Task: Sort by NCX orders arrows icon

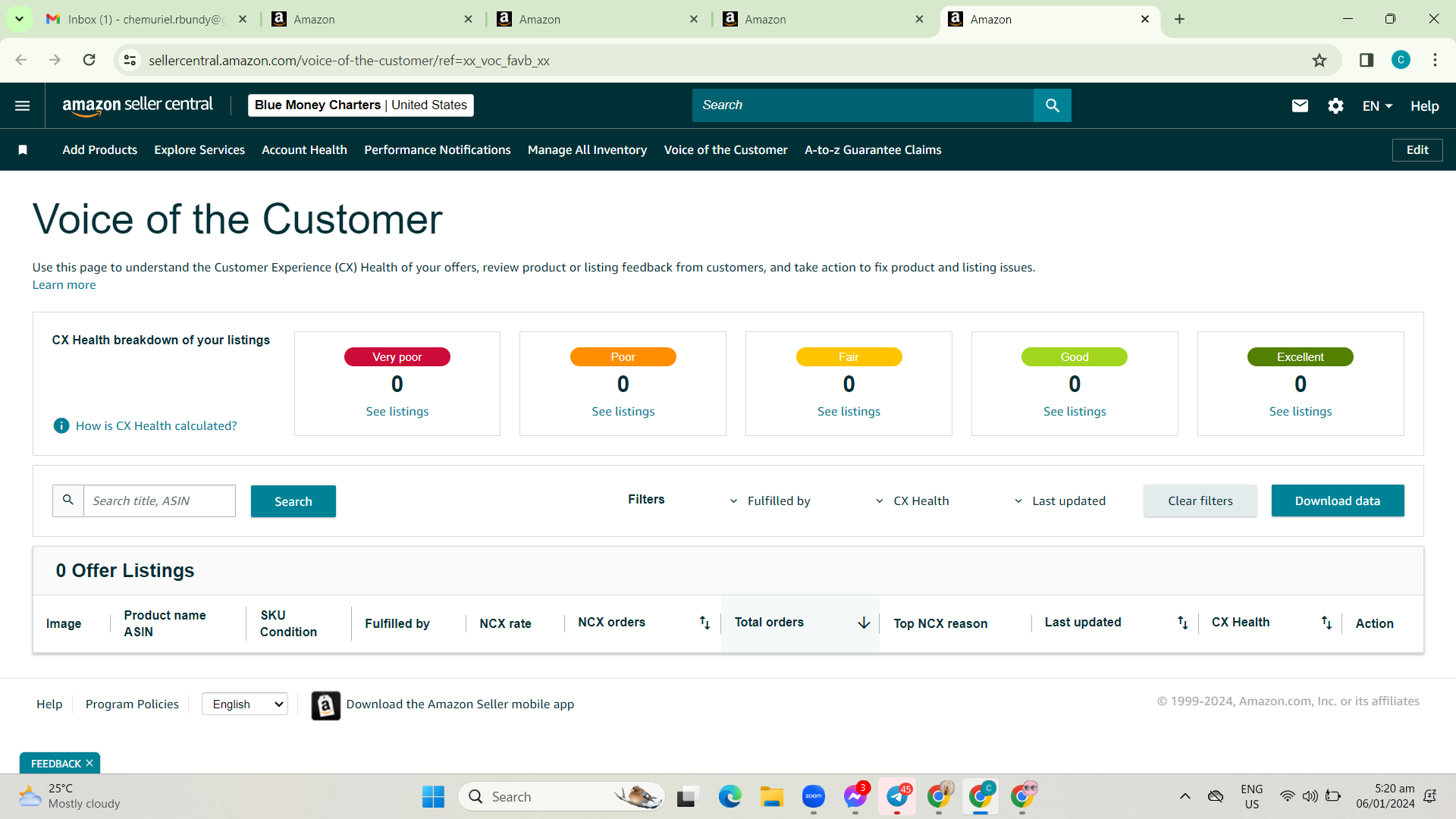Action: [704, 623]
